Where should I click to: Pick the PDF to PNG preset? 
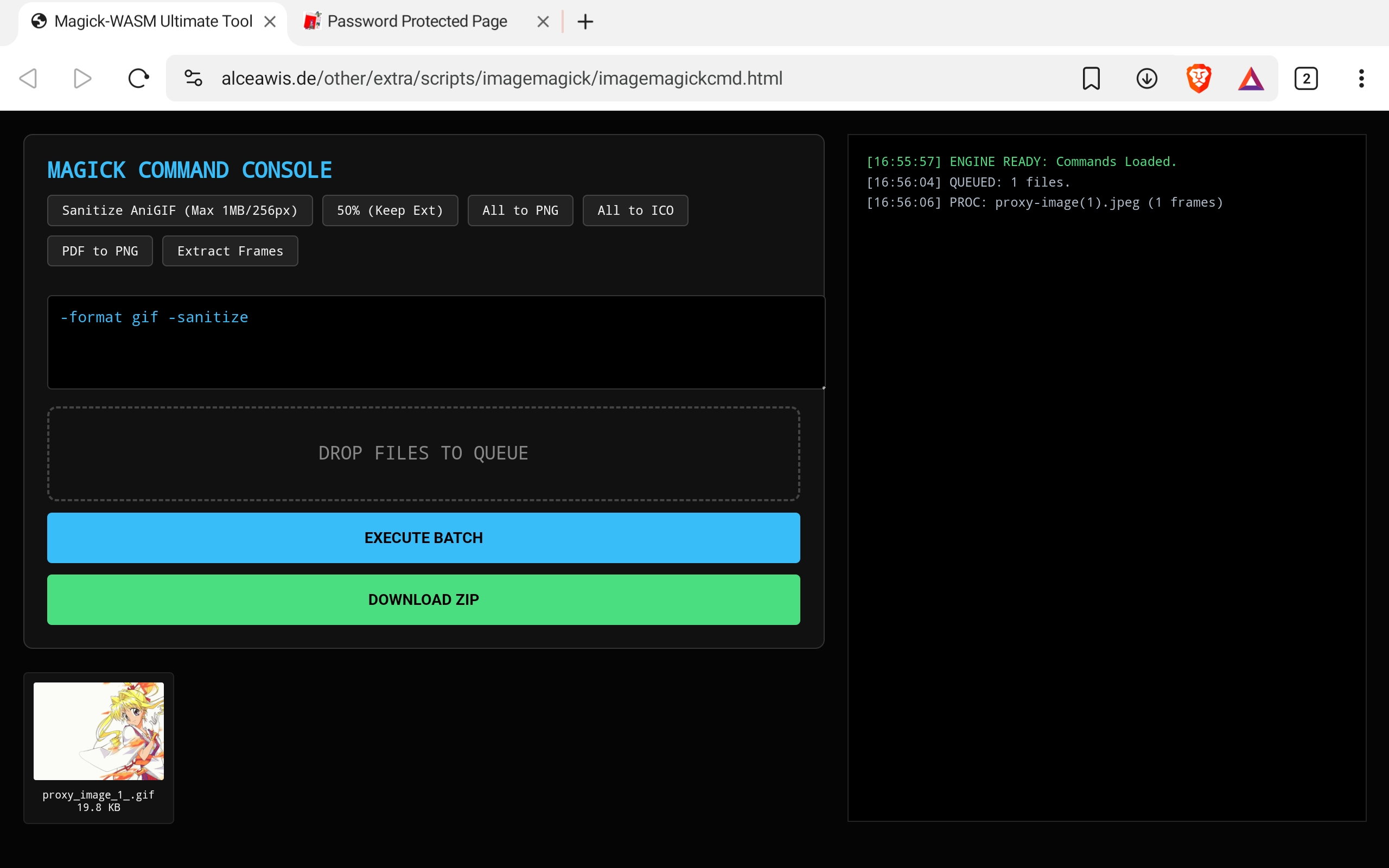[x=100, y=251]
